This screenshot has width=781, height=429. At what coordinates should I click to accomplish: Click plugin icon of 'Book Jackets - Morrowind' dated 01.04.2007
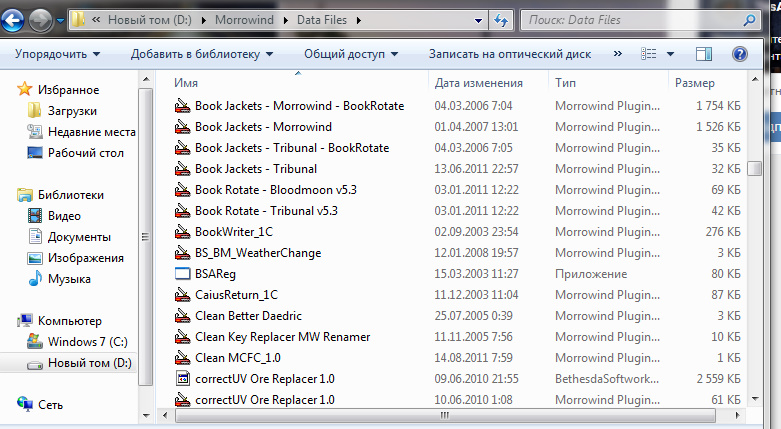point(182,127)
